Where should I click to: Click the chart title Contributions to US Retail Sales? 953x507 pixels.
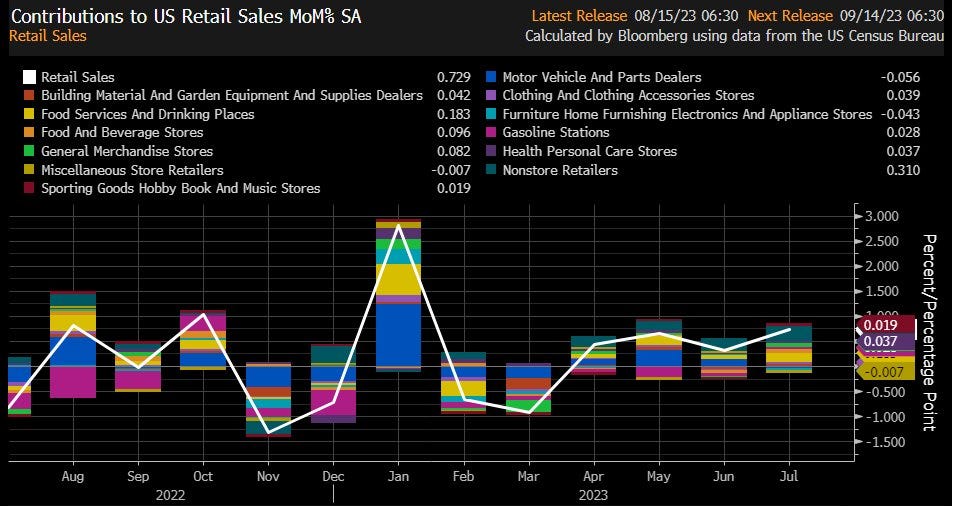187,16
